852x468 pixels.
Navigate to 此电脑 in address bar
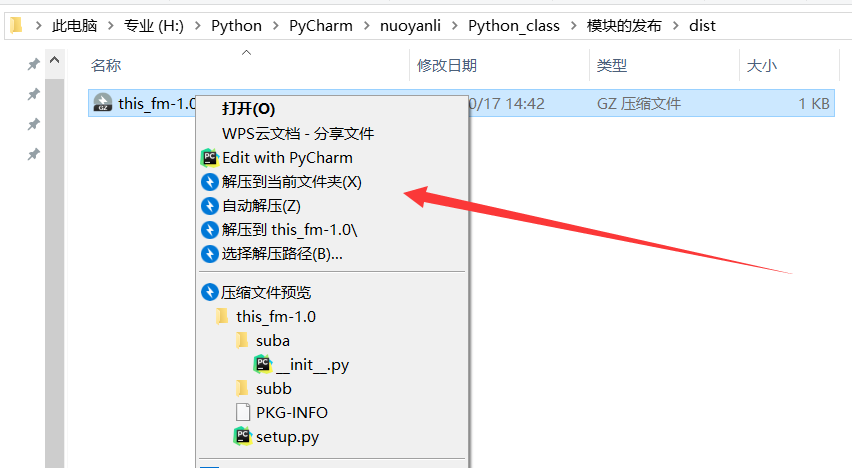[x=74, y=26]
